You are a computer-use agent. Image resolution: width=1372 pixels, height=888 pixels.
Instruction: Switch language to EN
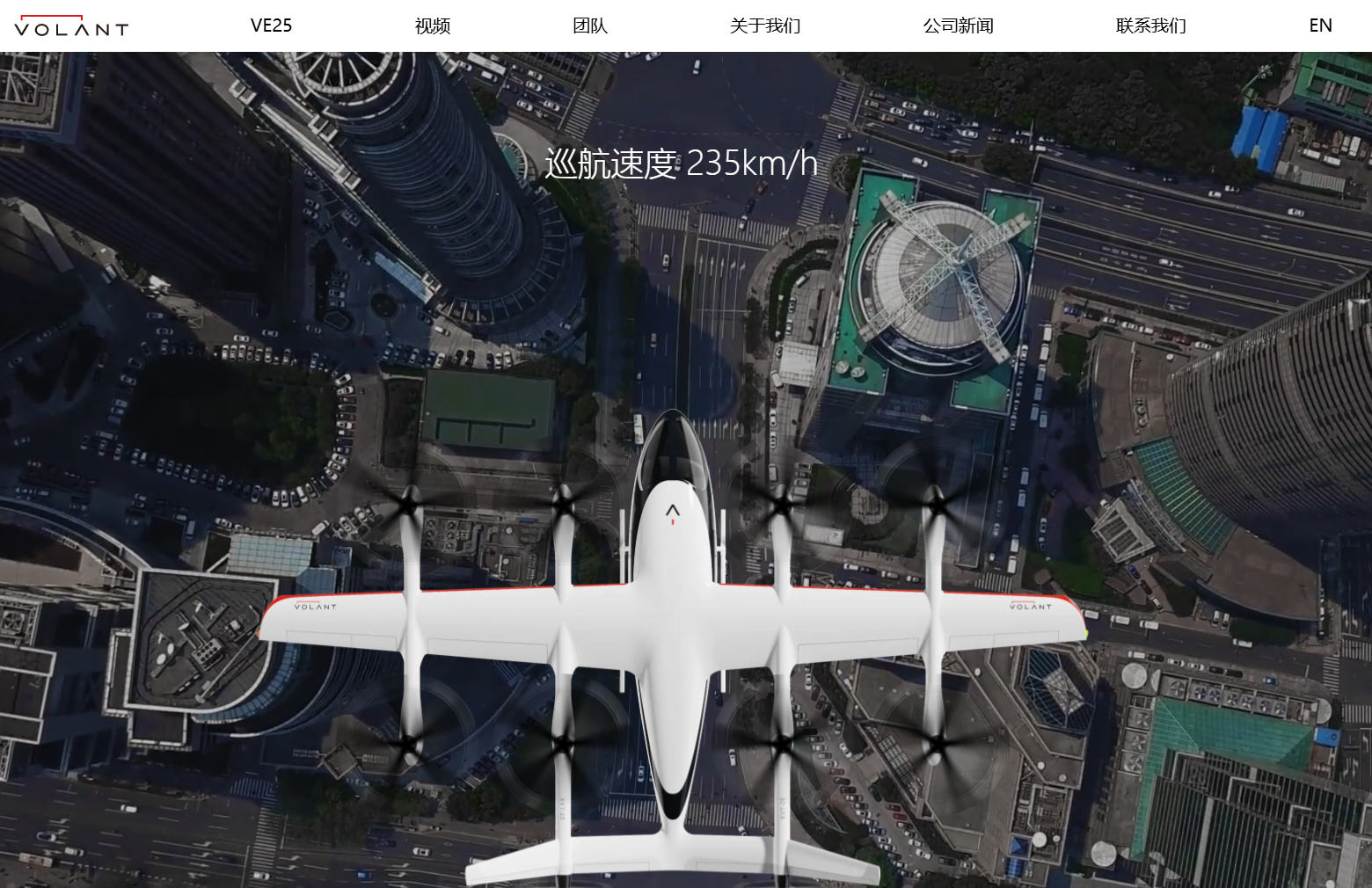coord(1320,25)
